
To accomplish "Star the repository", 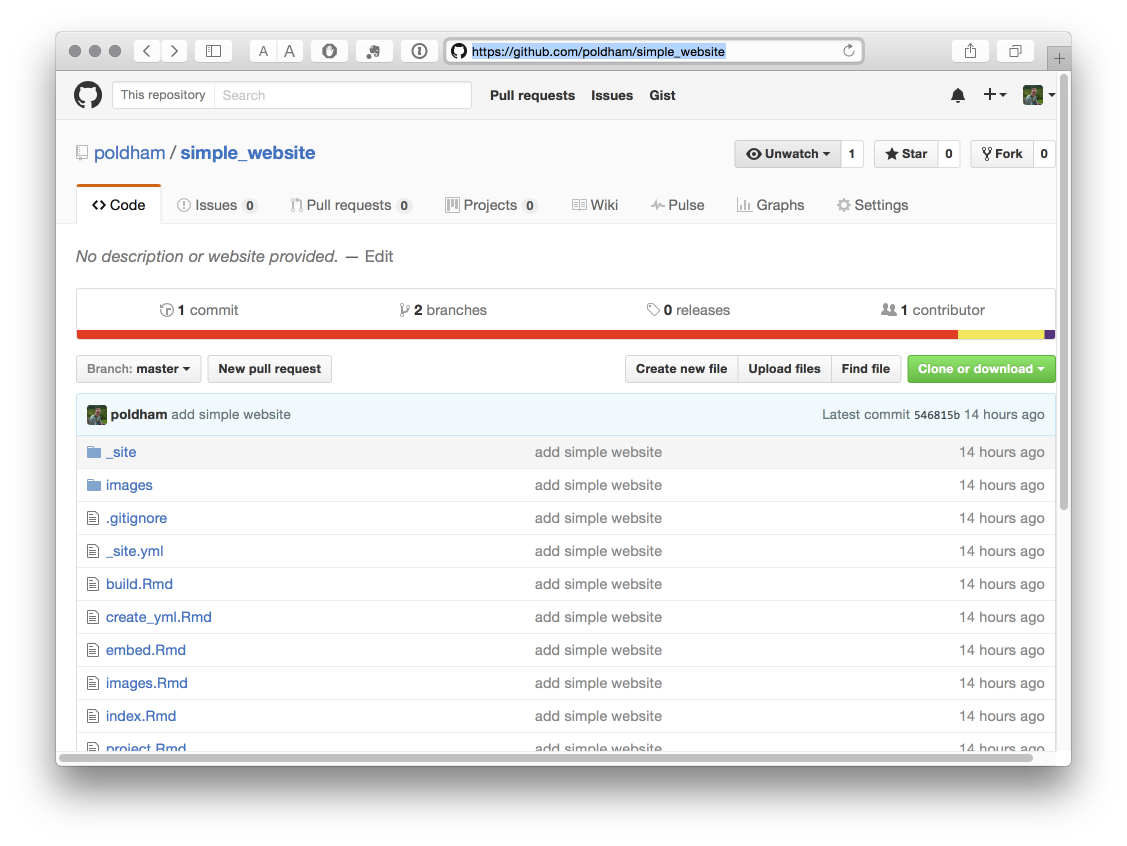I will pyautogui.click(x=906, y=154).
